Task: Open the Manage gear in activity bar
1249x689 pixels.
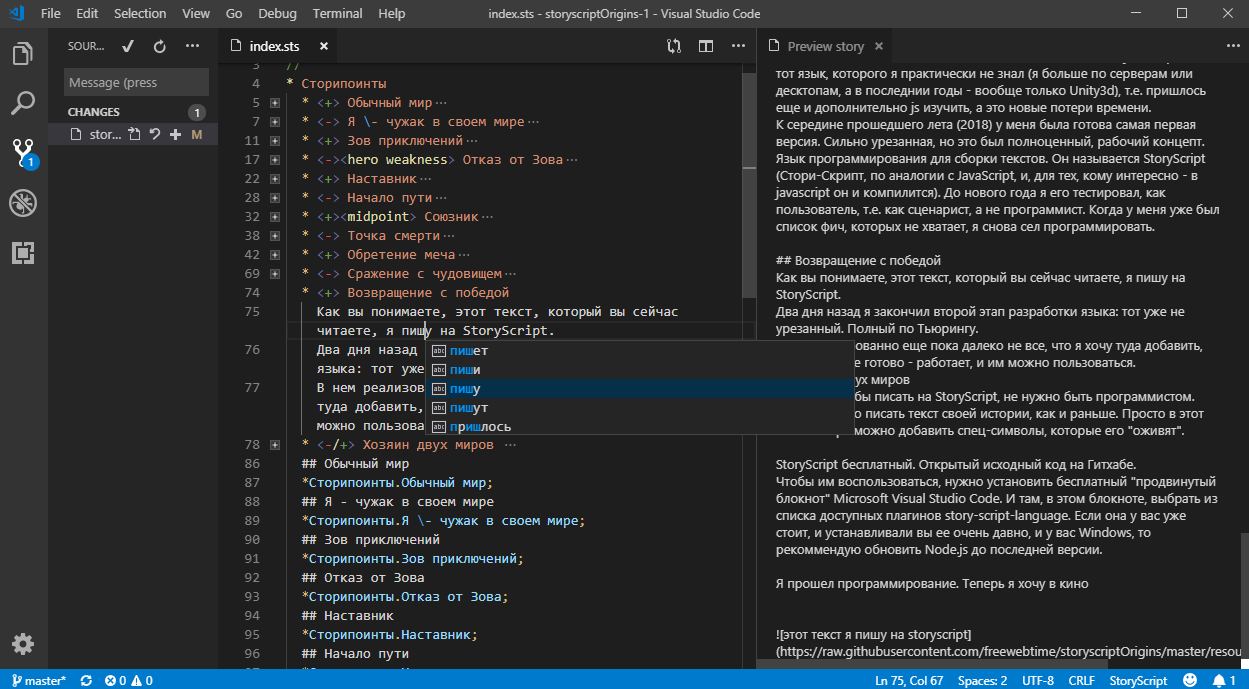Action: 23,643
